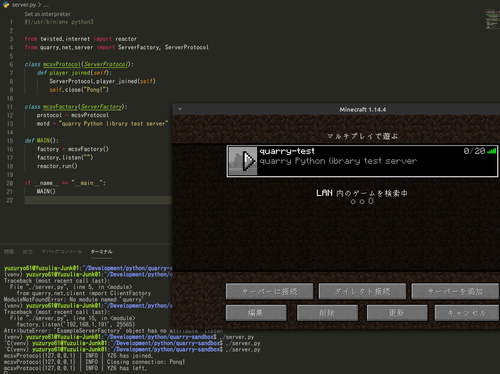500x374 pixels.
Task: Select the quarry-test server entry
Action: [x=362, y=161]
